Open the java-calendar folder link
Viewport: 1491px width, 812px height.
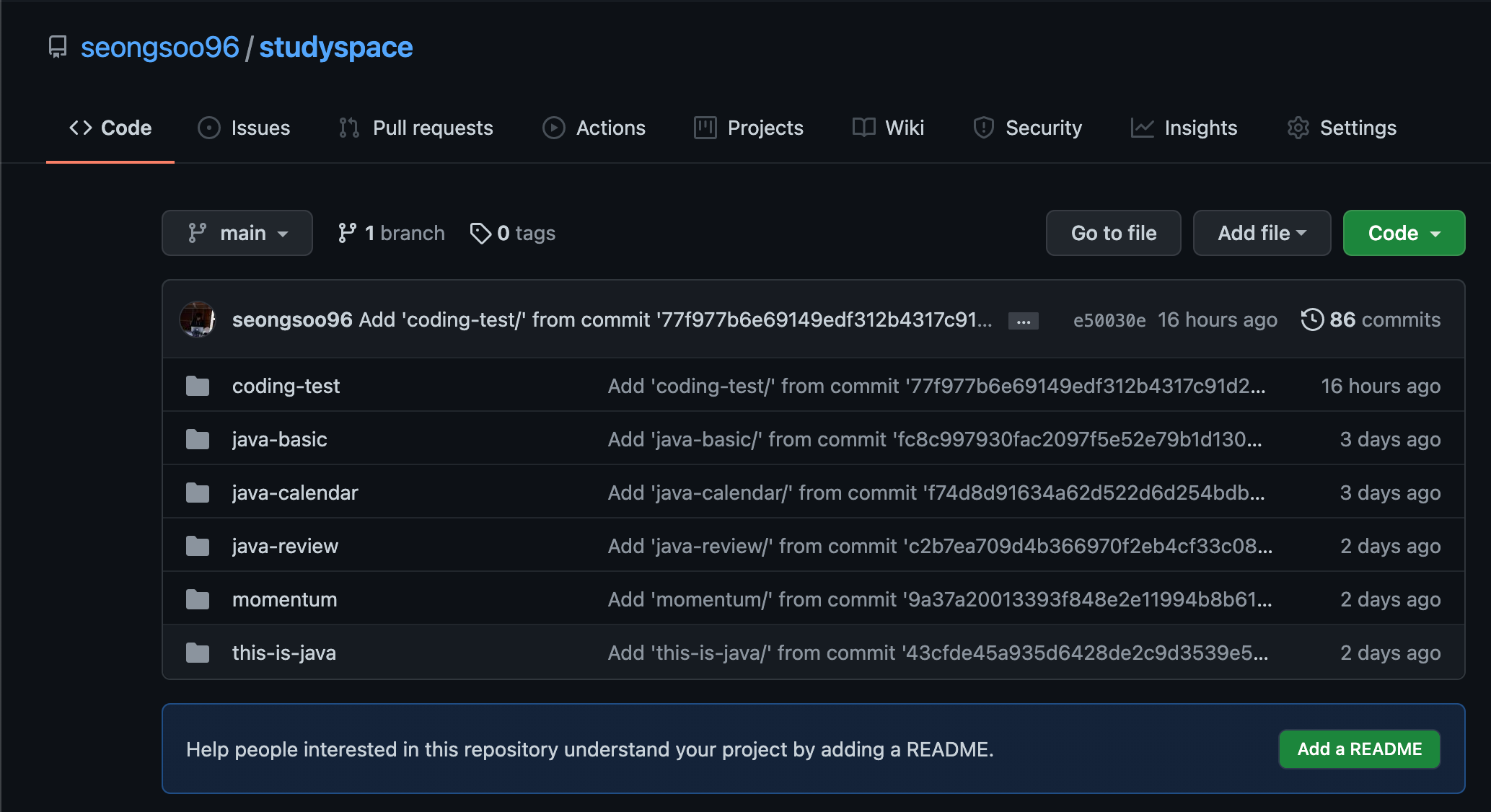click(x=295, y=493)
